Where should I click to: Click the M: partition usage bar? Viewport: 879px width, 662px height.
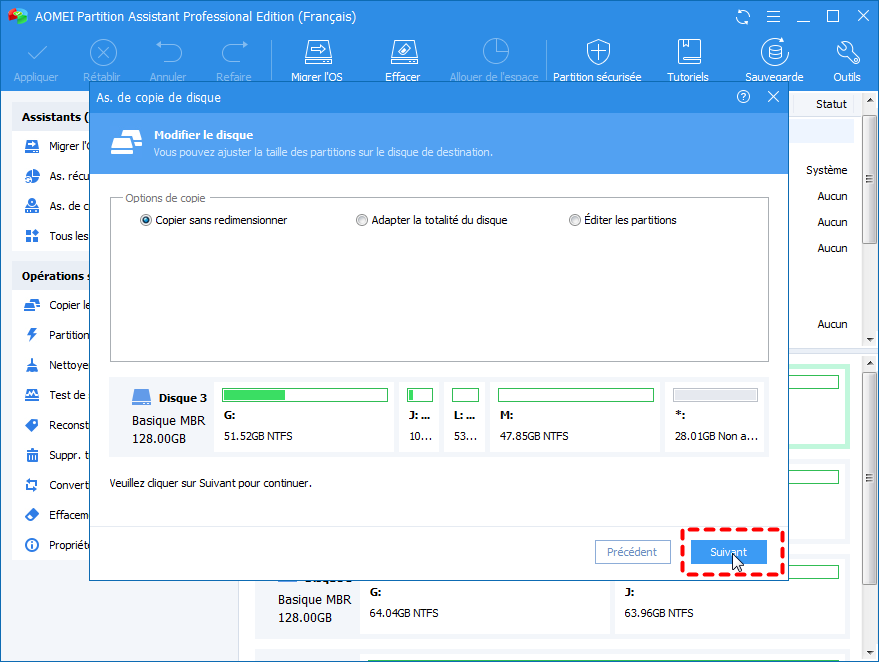tap(576, 395)
